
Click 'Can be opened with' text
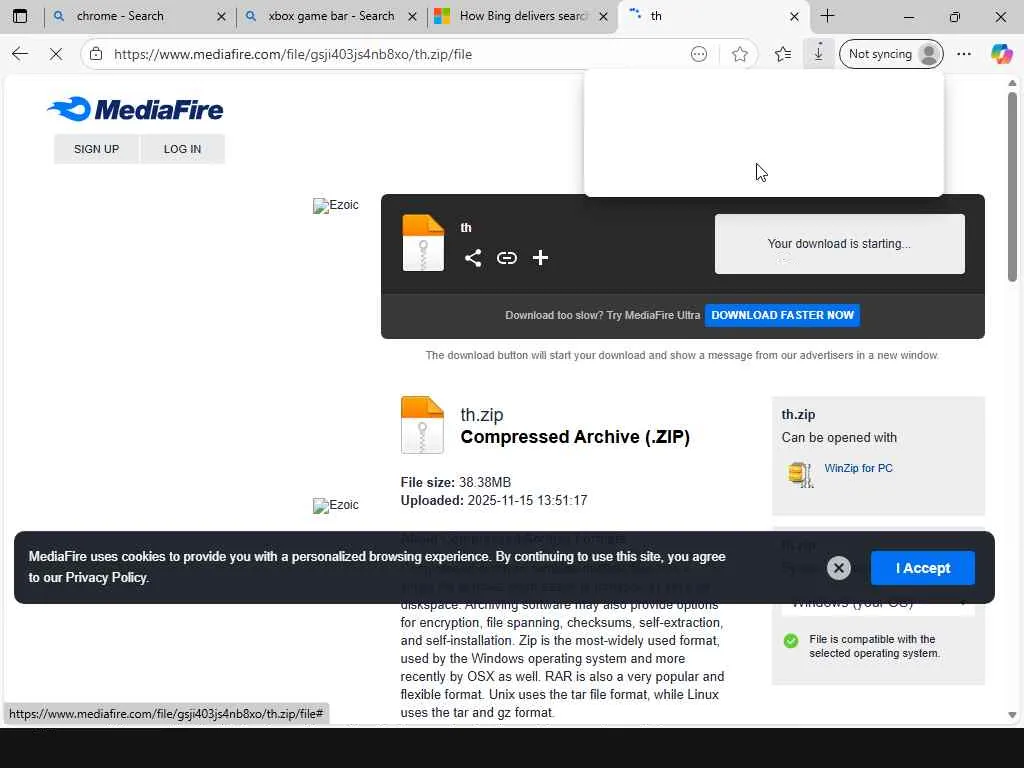[839, 438]
